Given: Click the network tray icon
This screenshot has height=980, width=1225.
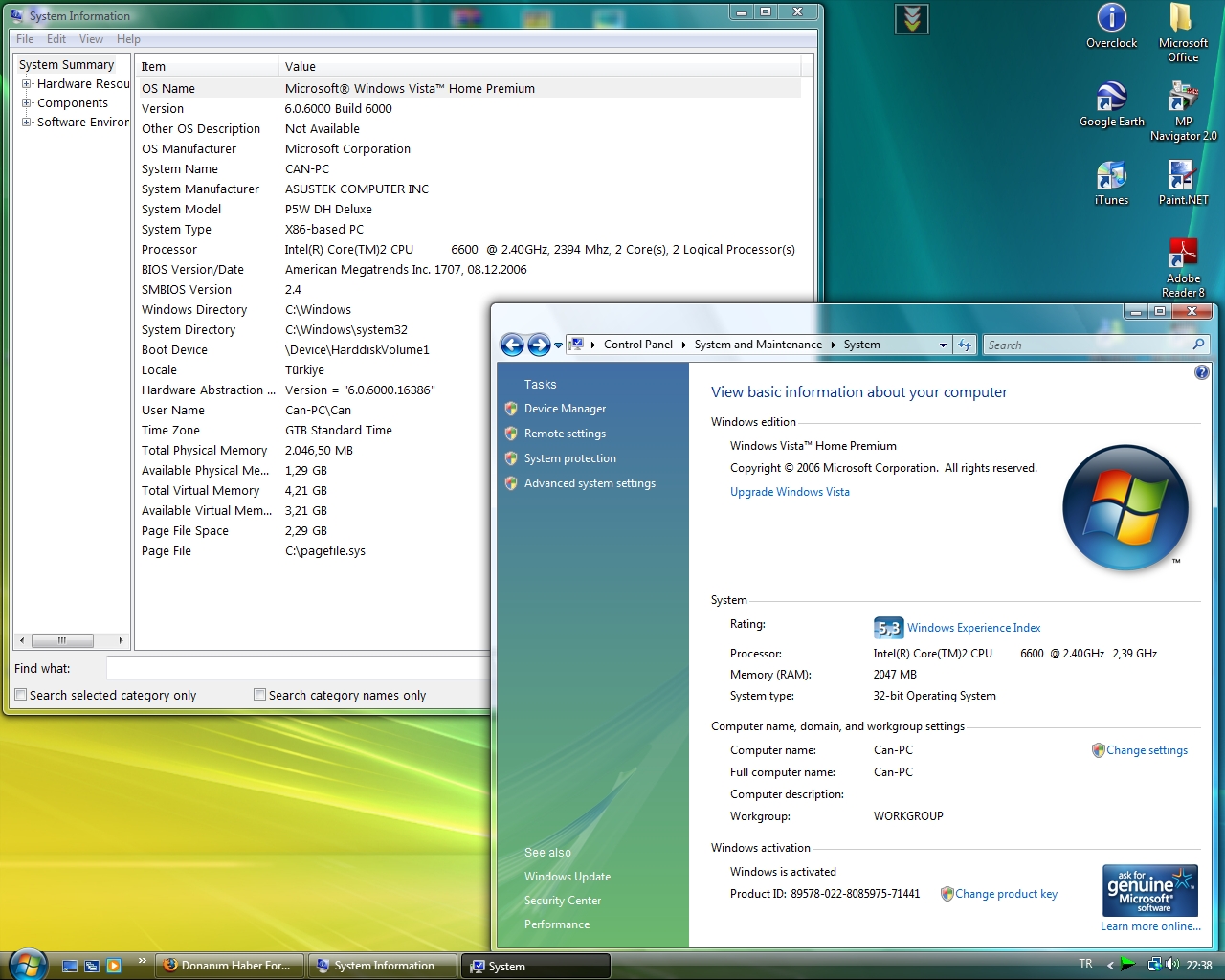Looking at the screenshot, I should (1154, 965).
